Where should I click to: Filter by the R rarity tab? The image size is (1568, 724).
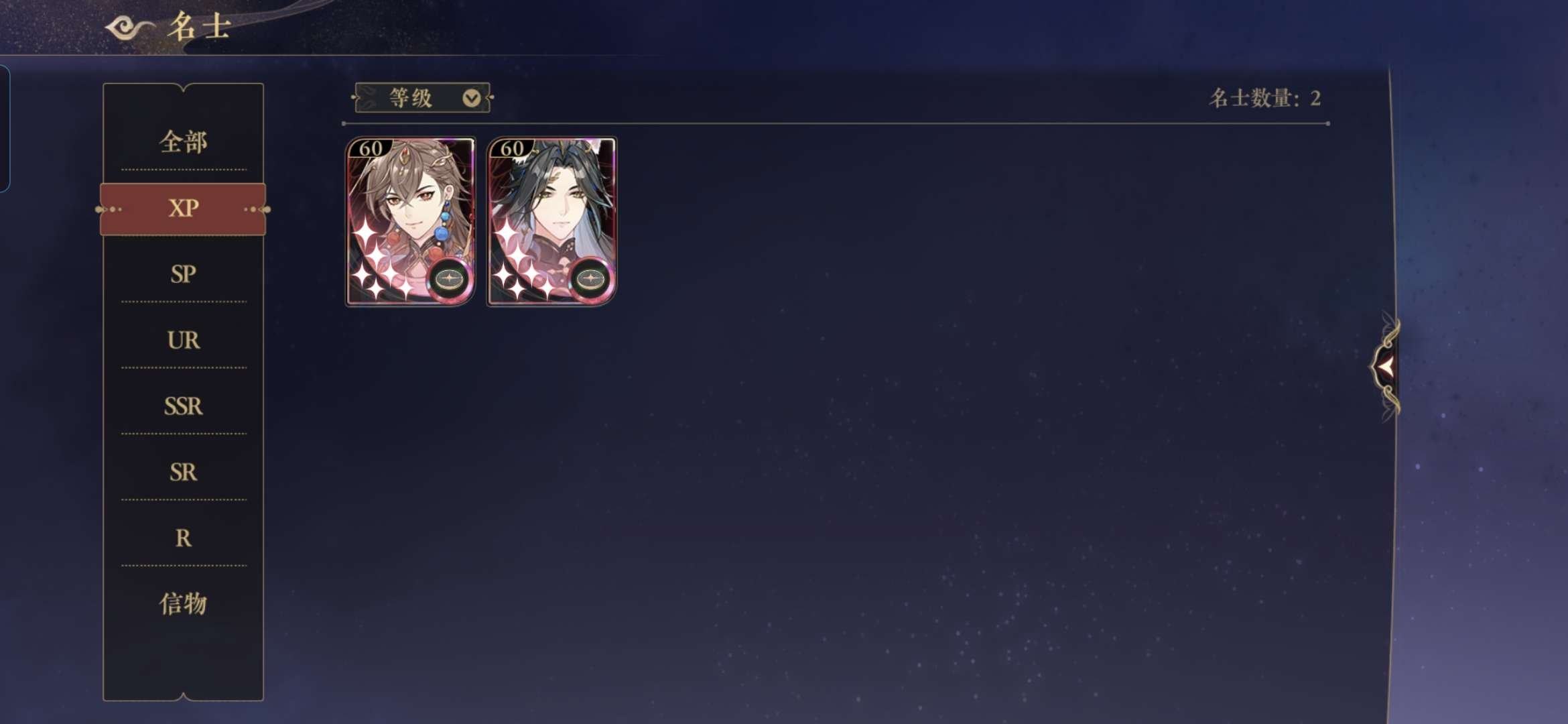click(x=183, y=538)
